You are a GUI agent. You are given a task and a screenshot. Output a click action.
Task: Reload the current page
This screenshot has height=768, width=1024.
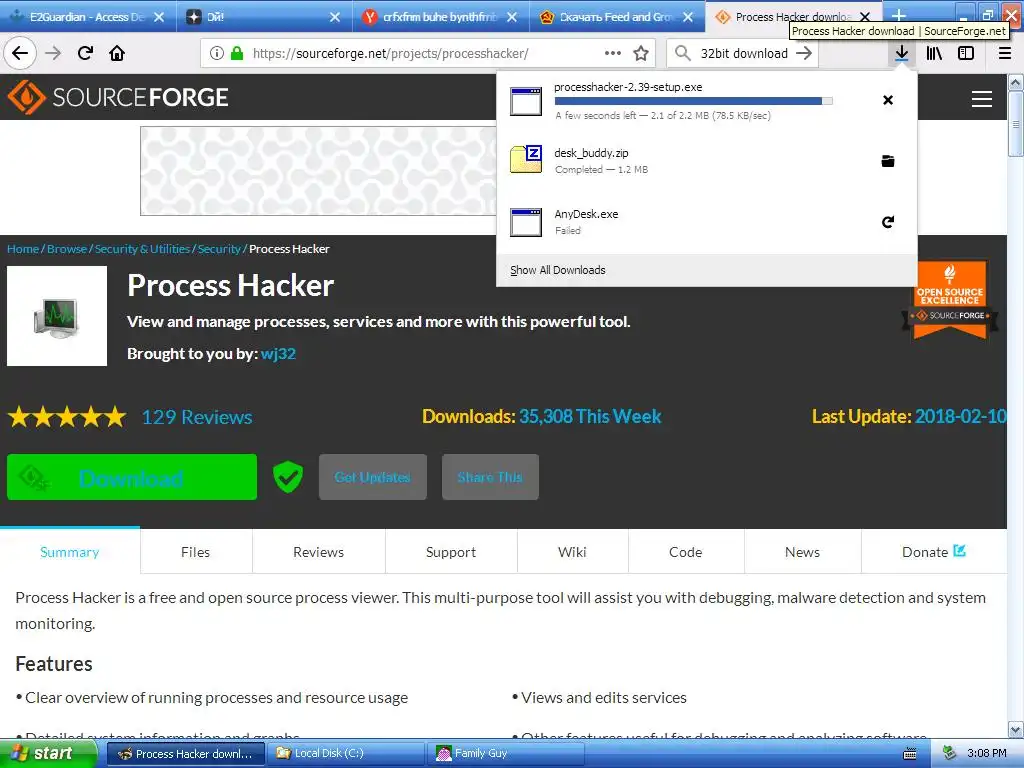pyautogui.click(x=85, y=53)
